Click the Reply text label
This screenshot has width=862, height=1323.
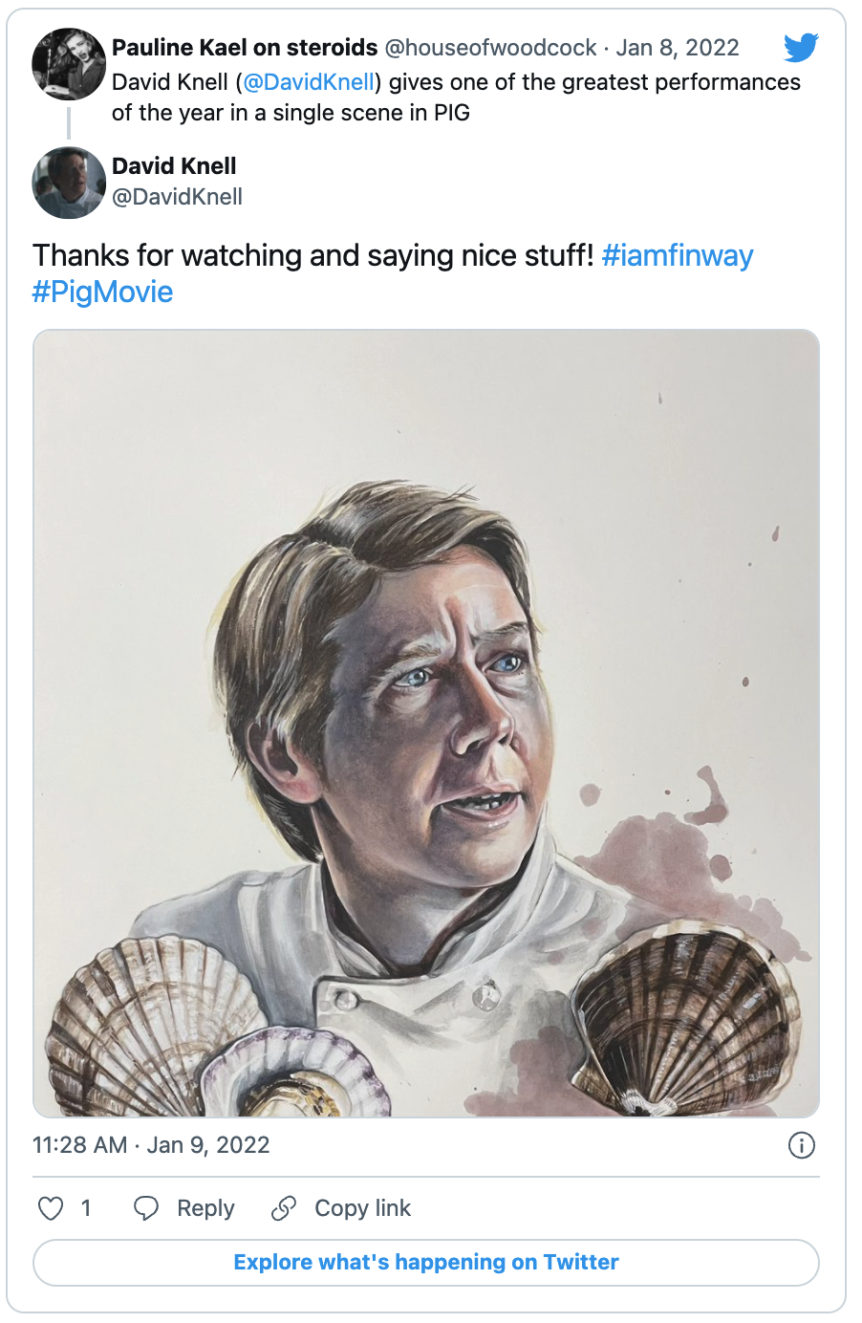[x=206, y=1208]
